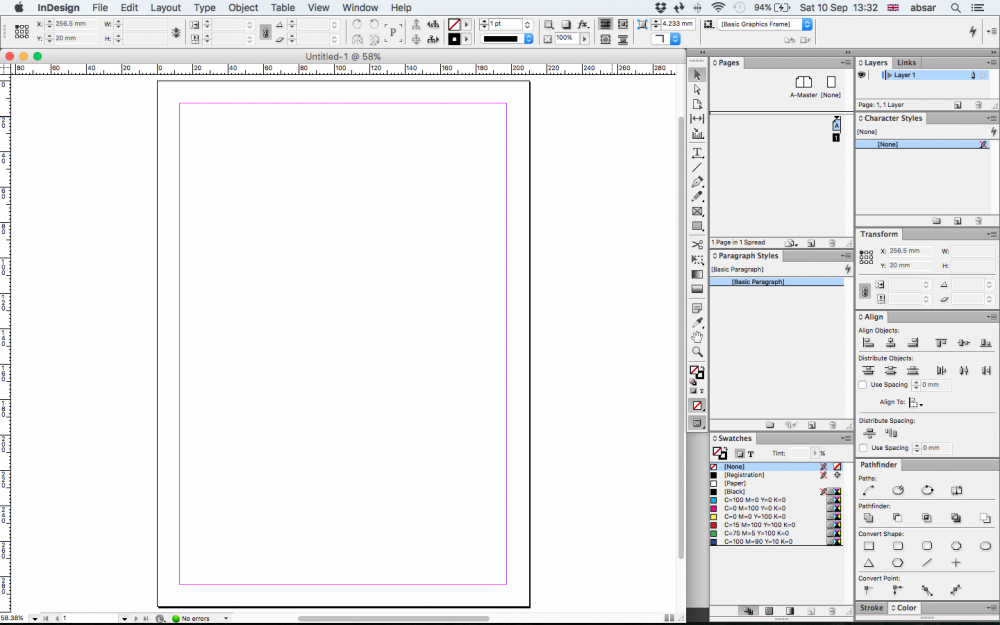Click the A-Master page thumbnail
The width and height of the screenshot is (1000, 625).
pos(803,82)
